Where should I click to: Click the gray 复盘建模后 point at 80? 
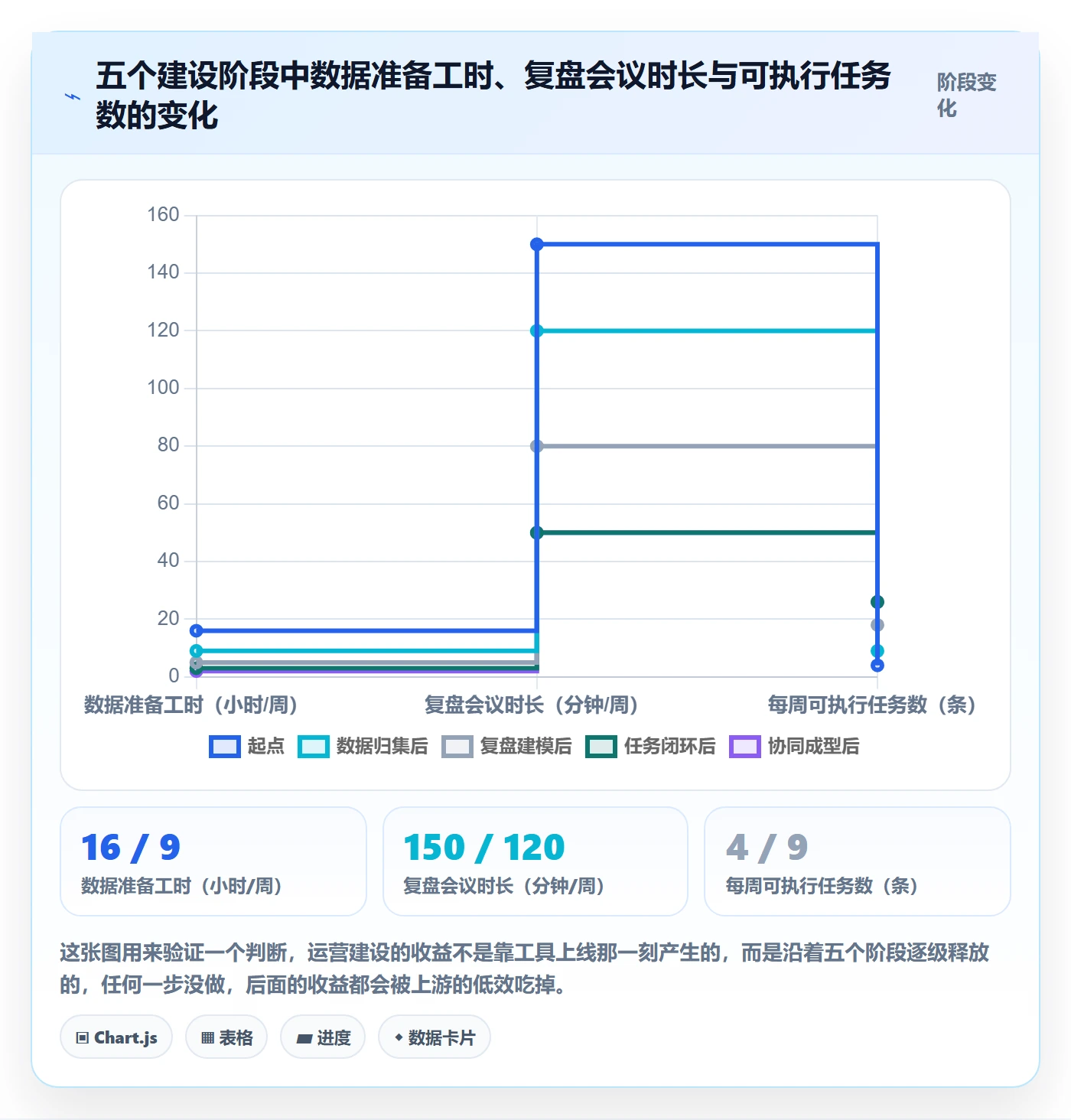pos(537,446)
